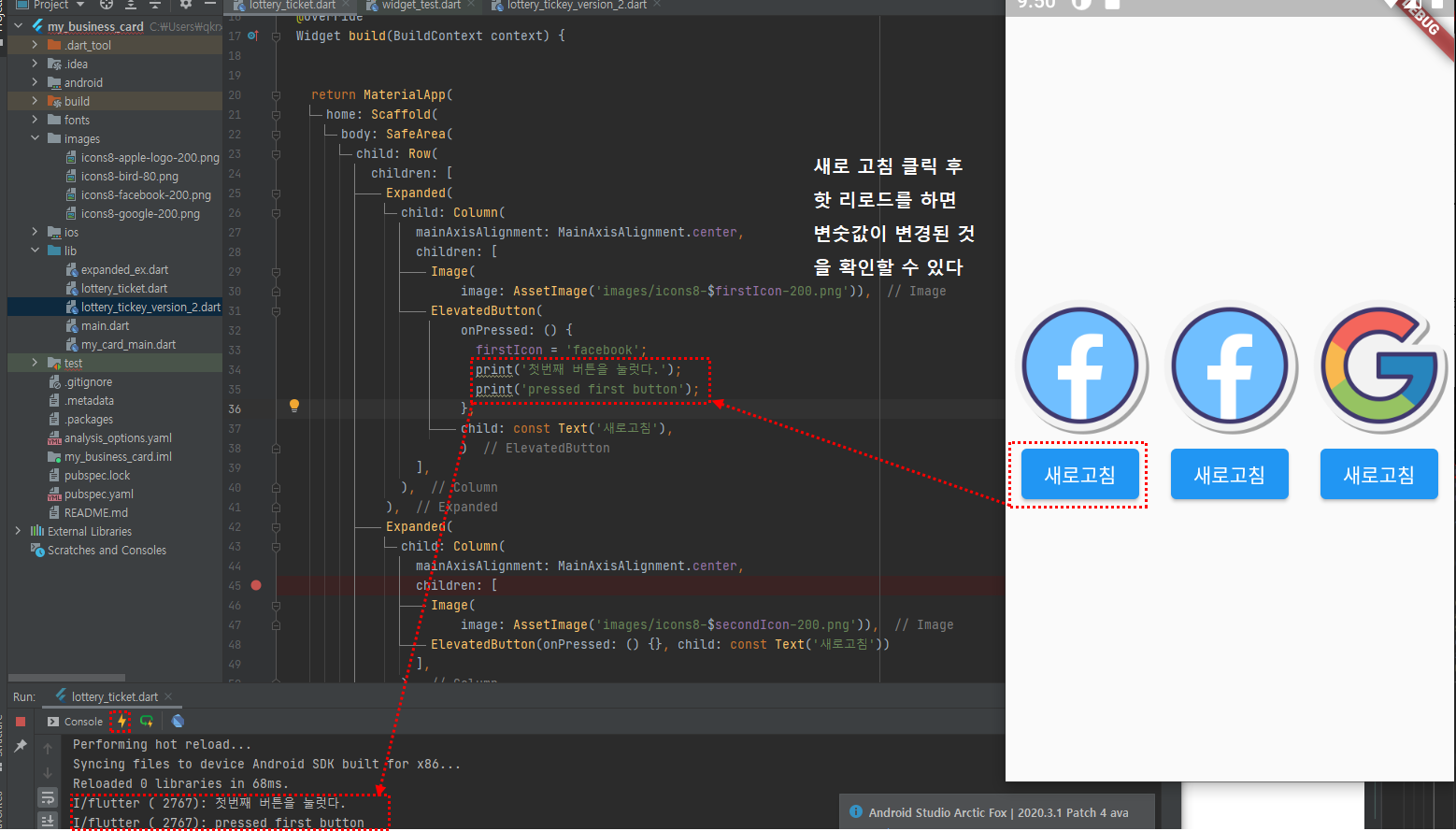Open the Project view dropdown

[51, 5]
